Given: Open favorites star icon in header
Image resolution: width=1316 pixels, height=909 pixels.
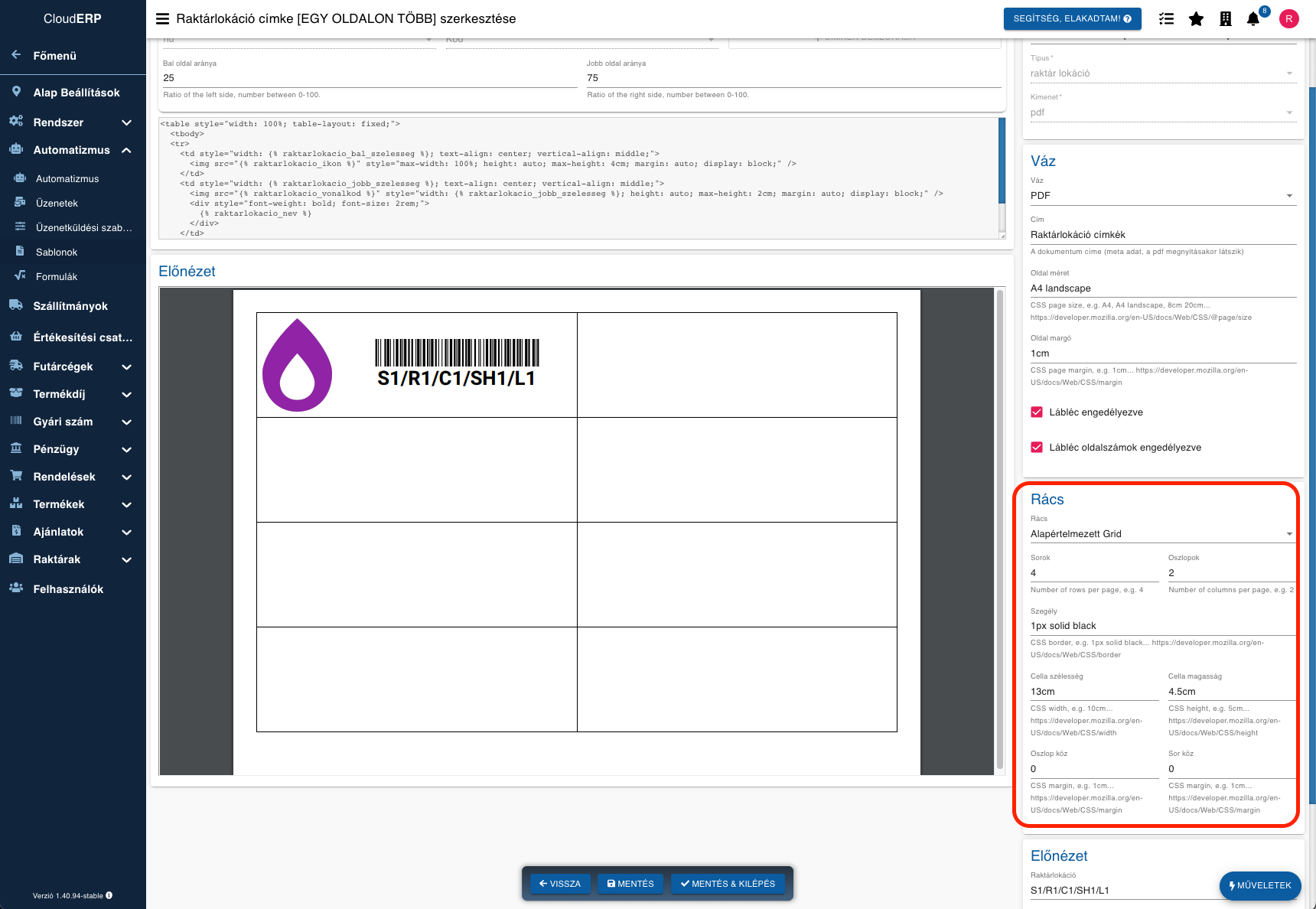Looking at the screenshot, I should (x=1196, y=19).
